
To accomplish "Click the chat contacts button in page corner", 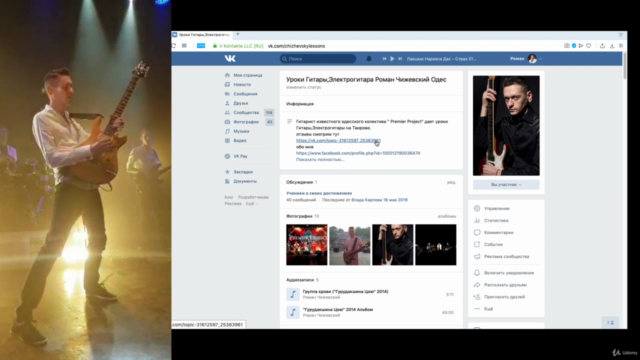I will pos(610,322).
